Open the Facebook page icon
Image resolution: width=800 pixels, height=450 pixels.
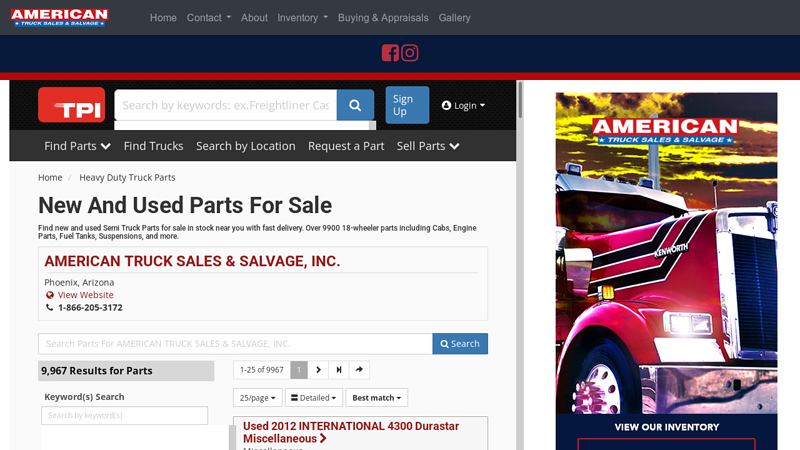coord(390,53)
